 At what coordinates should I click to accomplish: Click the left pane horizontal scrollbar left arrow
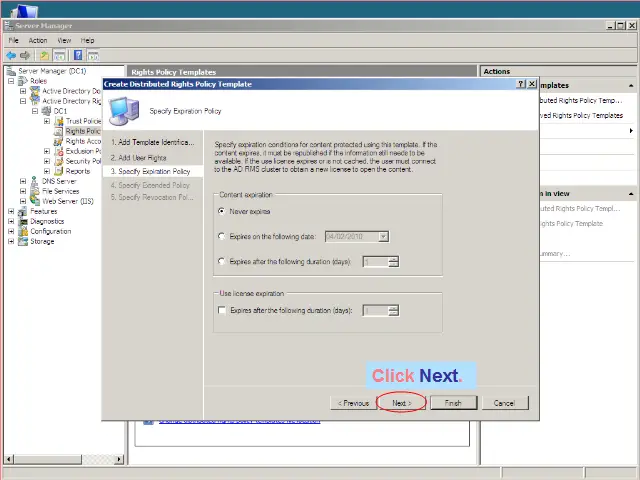(9, 459)
